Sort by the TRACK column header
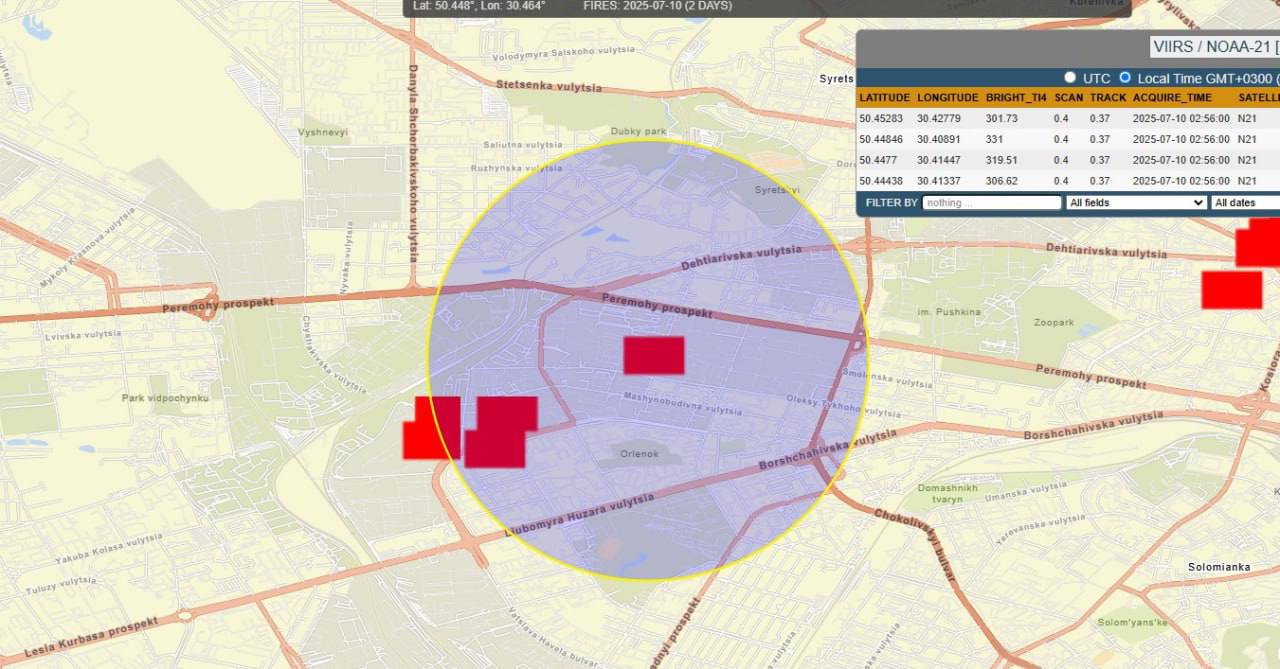Image resolution: width=1280 pixels, height=669 pixels. tap(1108, 98)
